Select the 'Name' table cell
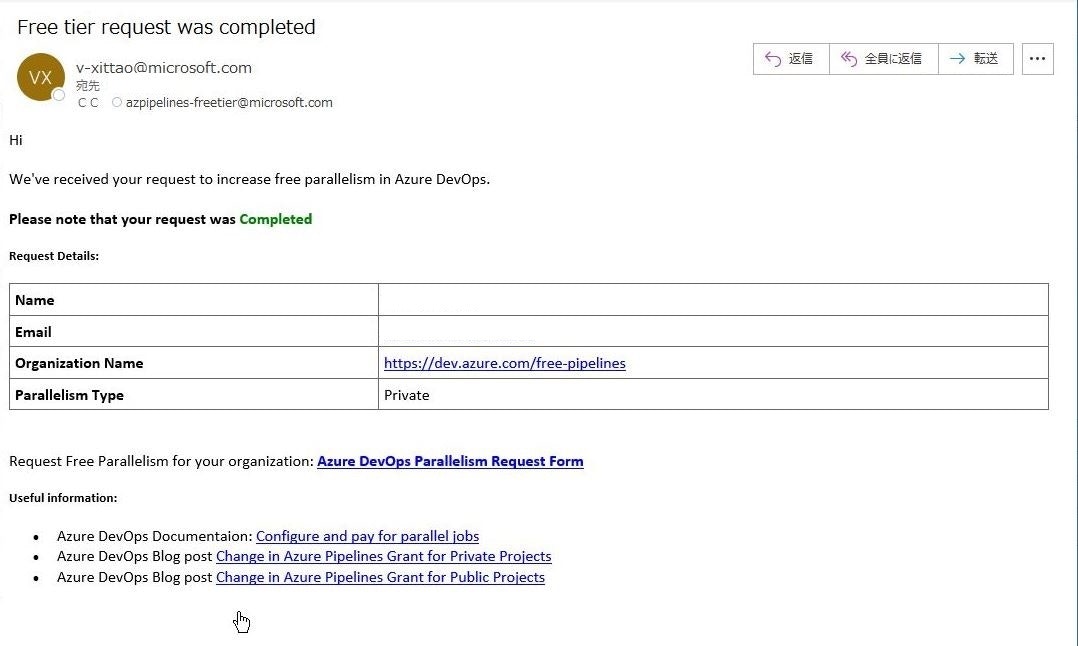Viewport: 1078px width, 646px height. pos(194,300)
